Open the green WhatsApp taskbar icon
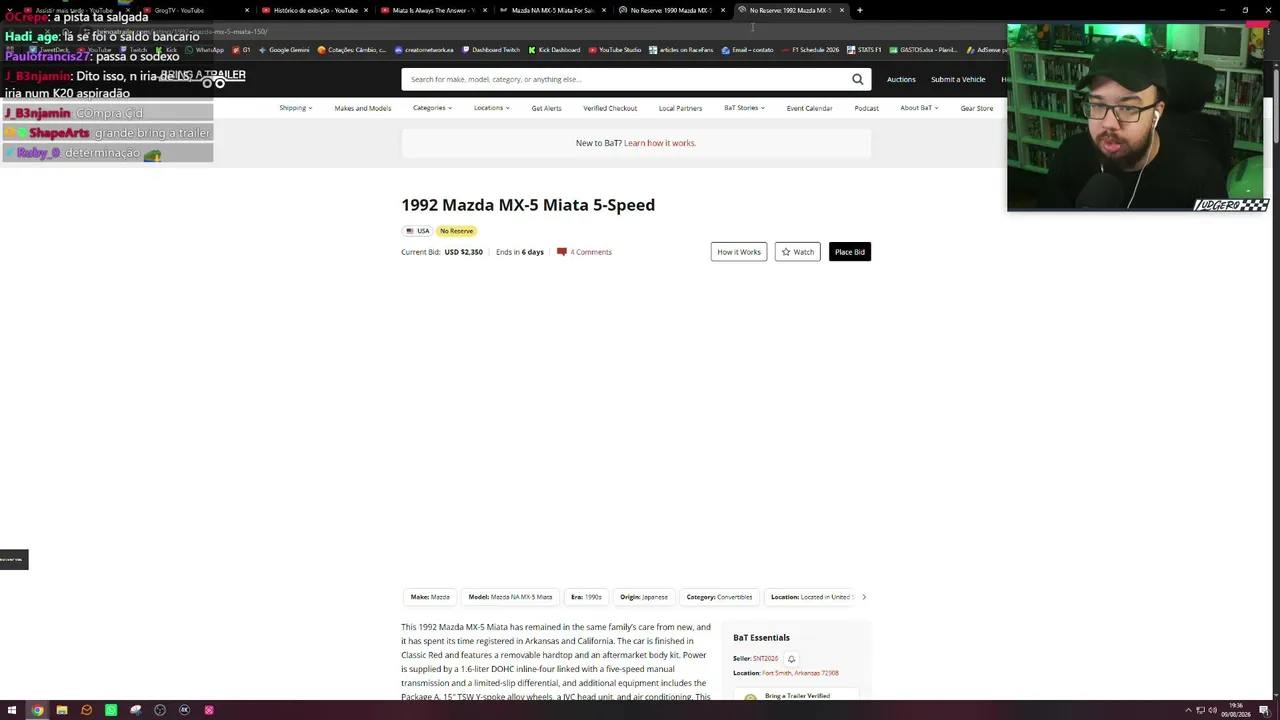Viewport: 1280px width, 720px height. [x=111, y=710]
